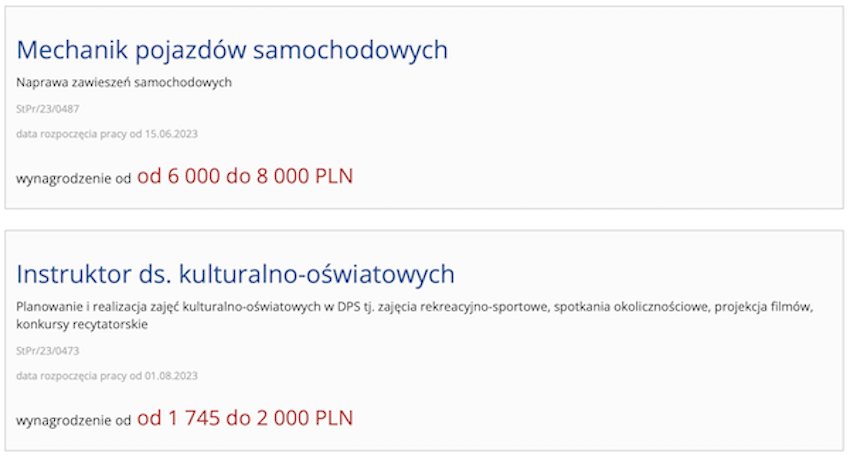The height and width of the screenshot is (460, 850).
Task: Click start date line with 15.06.2023
Action: click(107, 134)
